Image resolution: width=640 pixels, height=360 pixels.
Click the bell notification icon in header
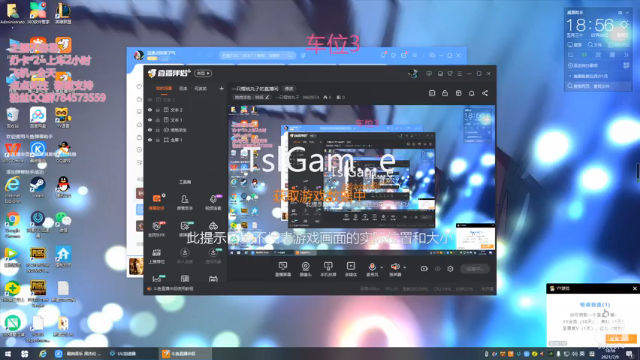[x=471, y=93]
